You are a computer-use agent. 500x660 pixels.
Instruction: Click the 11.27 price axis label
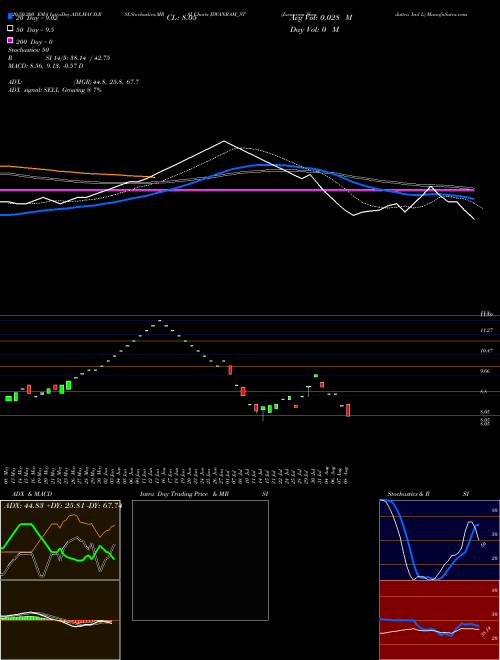(486, 330)
